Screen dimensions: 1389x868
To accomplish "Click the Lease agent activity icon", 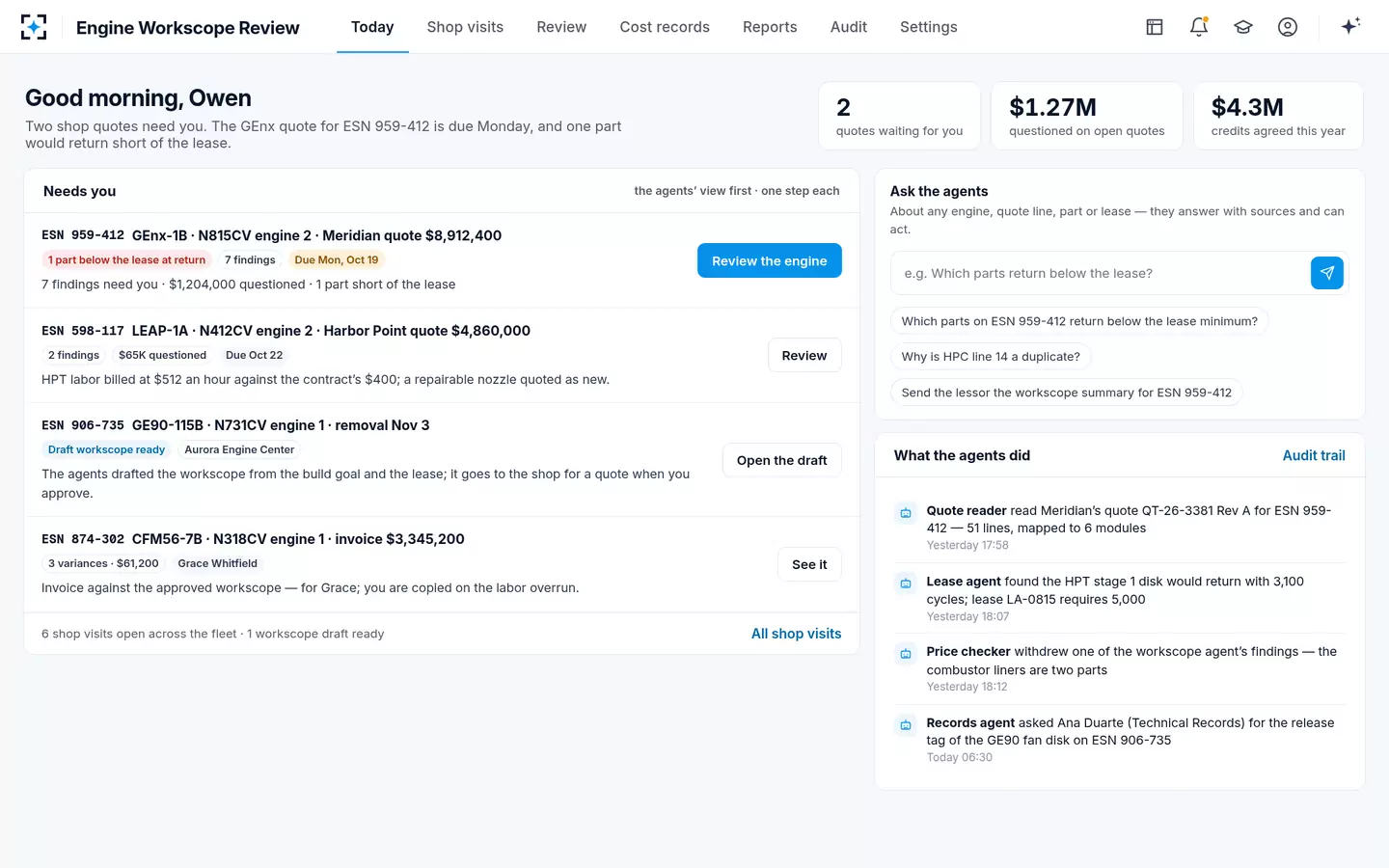I will coord(906,583).
